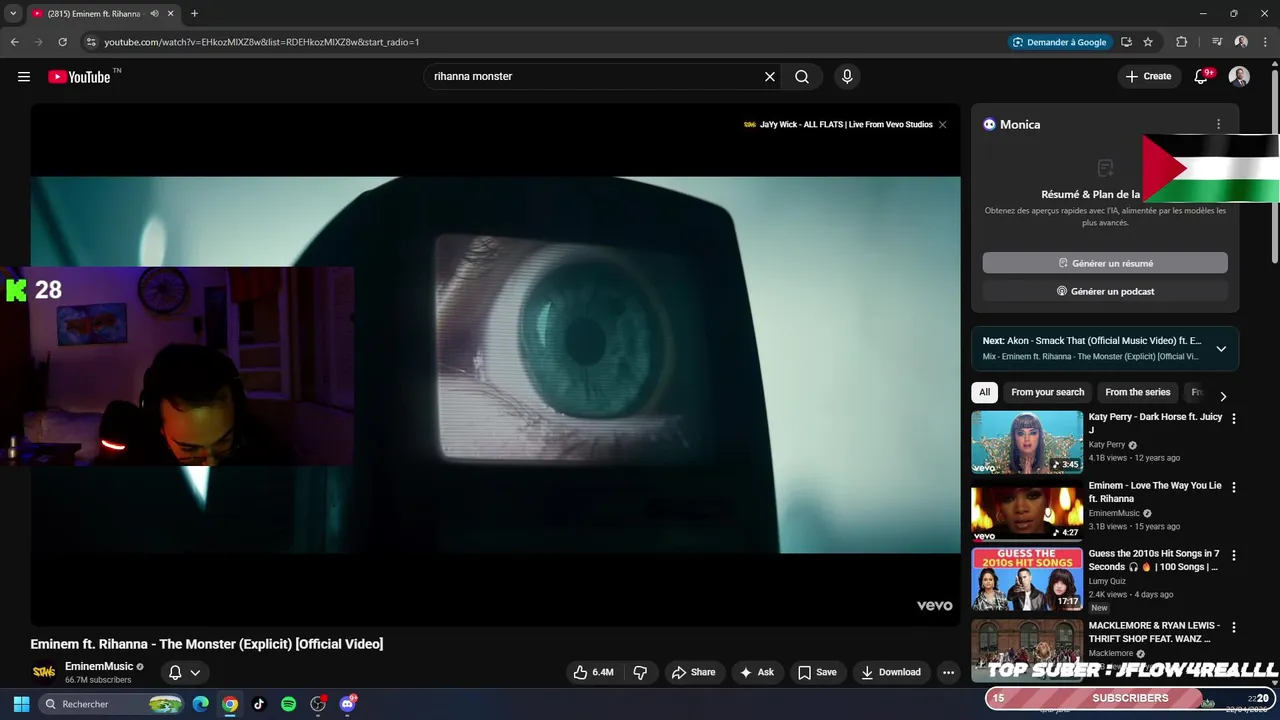Close the Eminem ft. Rihanna browser tab
1280x720 pixels.
click(171, 14)
